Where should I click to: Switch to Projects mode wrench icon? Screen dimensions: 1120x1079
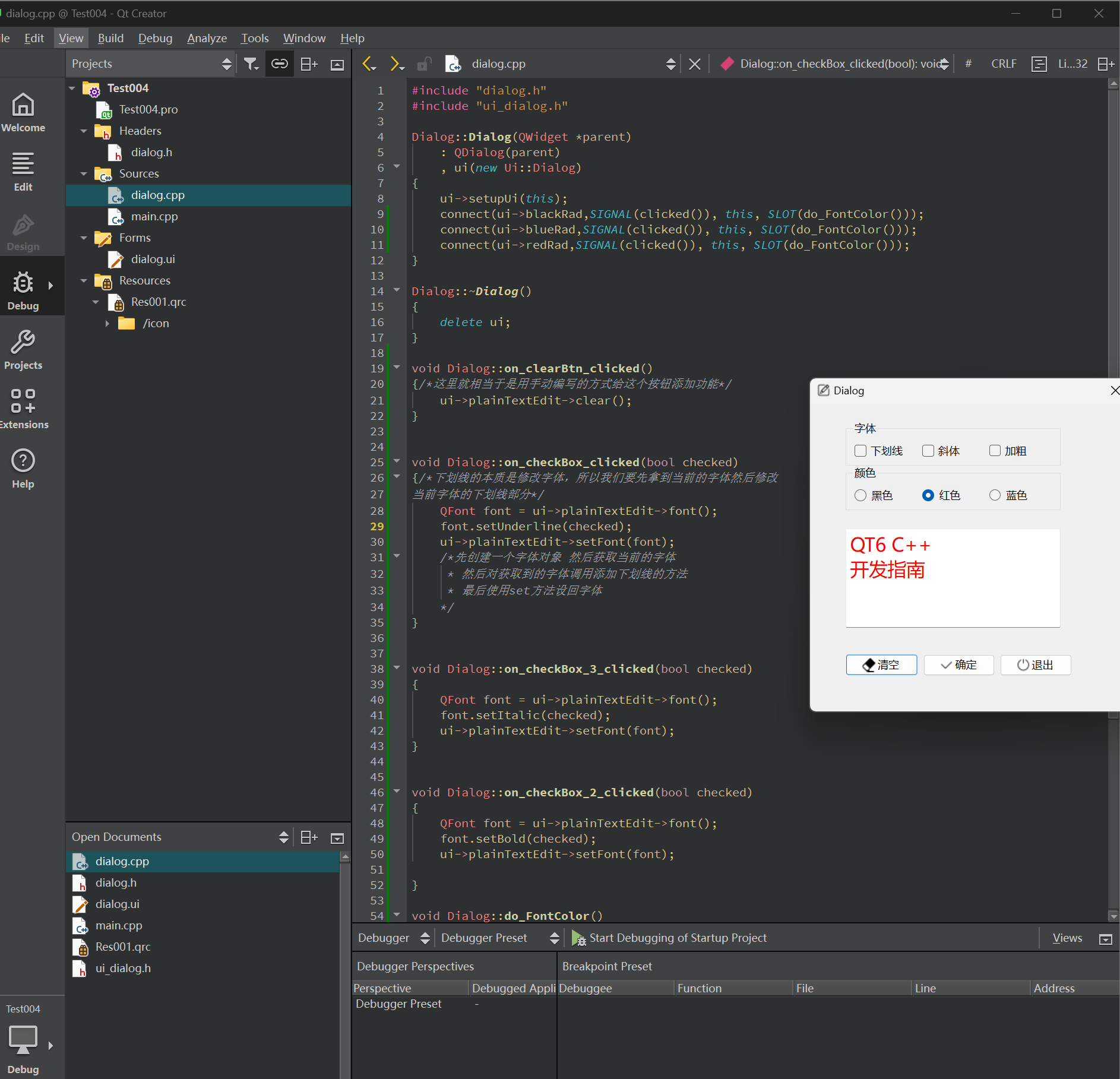(x=23, y=350)
